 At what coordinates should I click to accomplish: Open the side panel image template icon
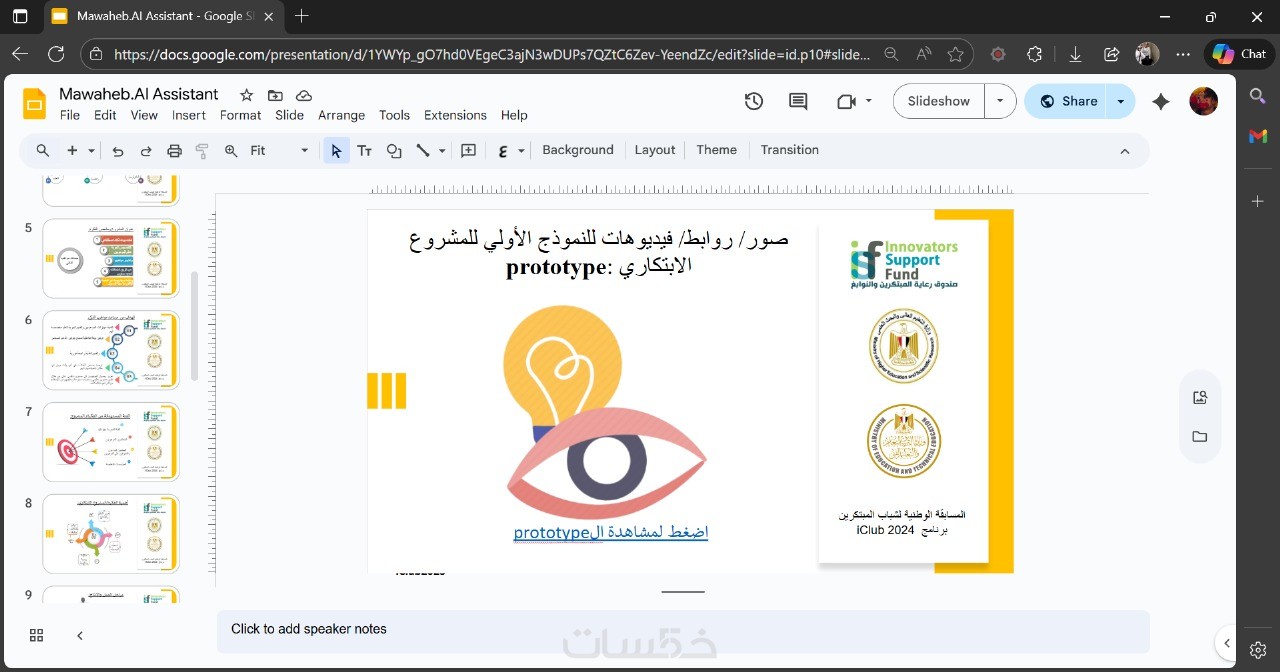tap(1200, 398)
